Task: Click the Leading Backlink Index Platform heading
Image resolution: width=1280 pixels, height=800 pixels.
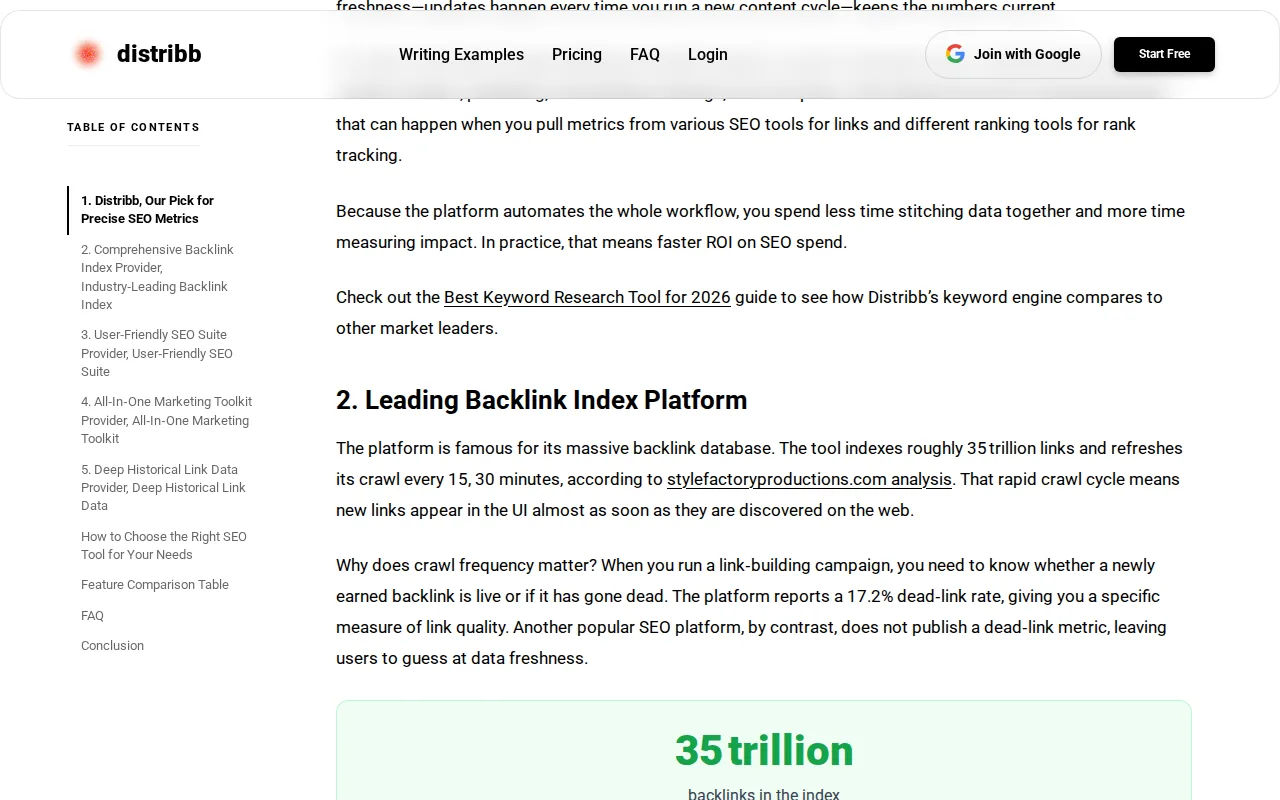Action: tap(542, 400)
